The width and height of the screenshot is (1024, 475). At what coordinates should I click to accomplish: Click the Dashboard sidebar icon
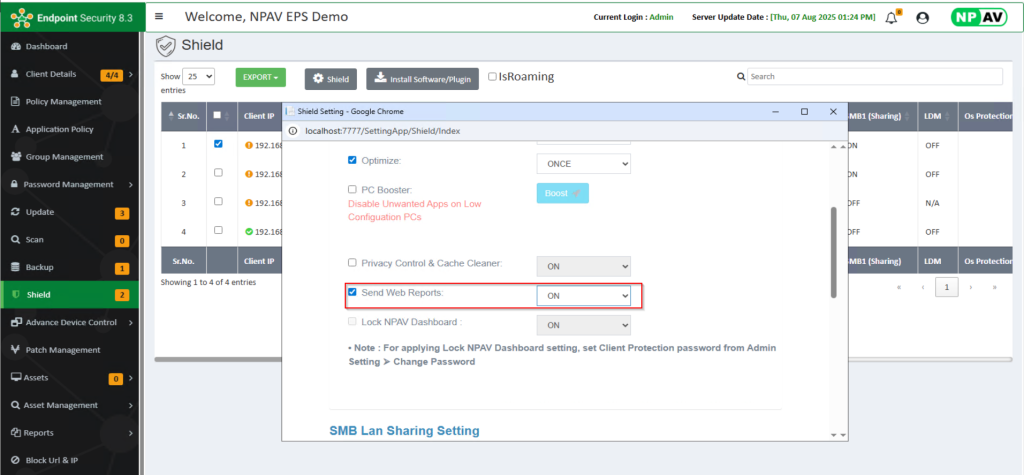(15, 47)
